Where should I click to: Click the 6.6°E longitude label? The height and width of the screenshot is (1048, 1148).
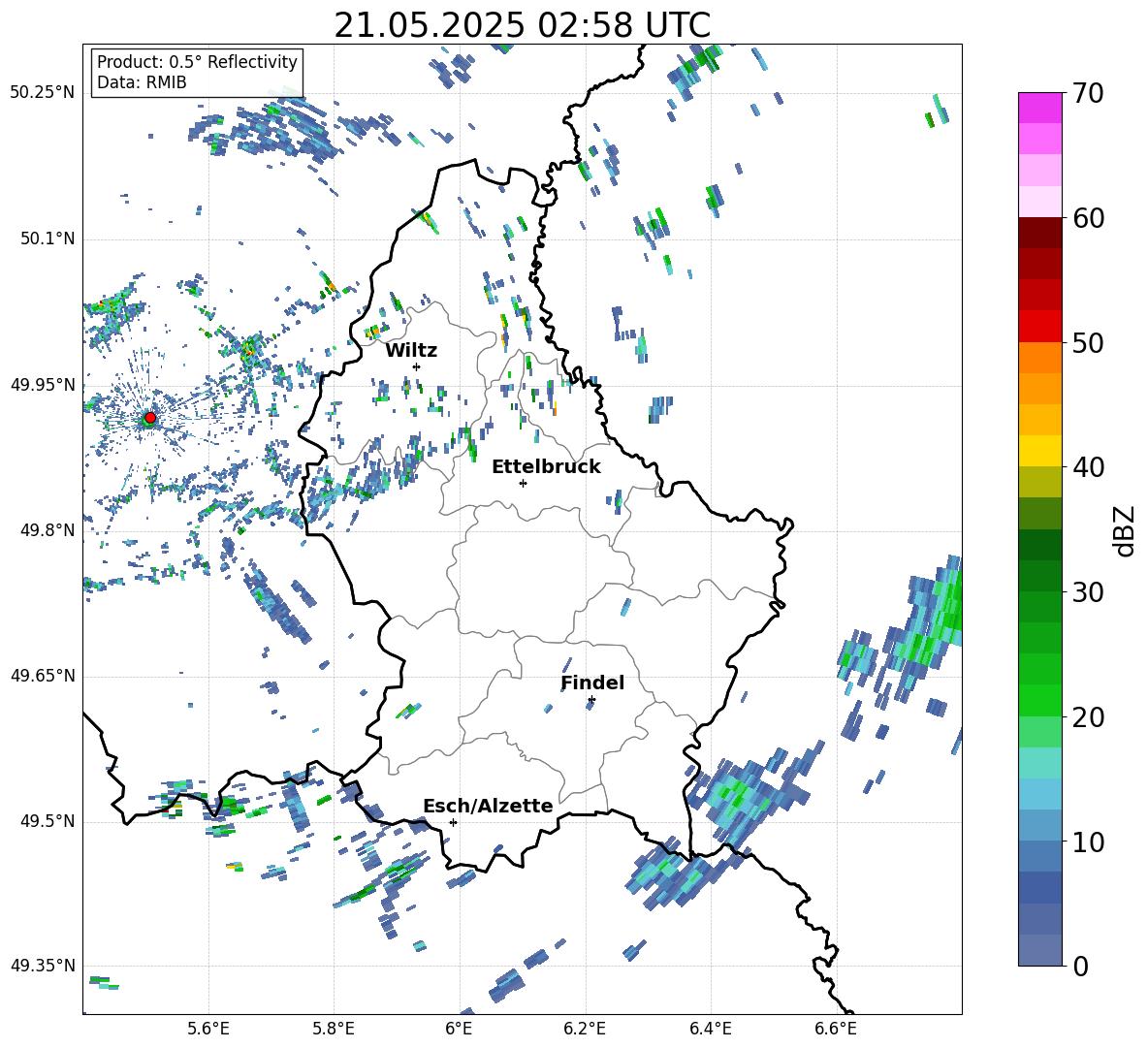pyautogui.click(x=836, y=1029)
